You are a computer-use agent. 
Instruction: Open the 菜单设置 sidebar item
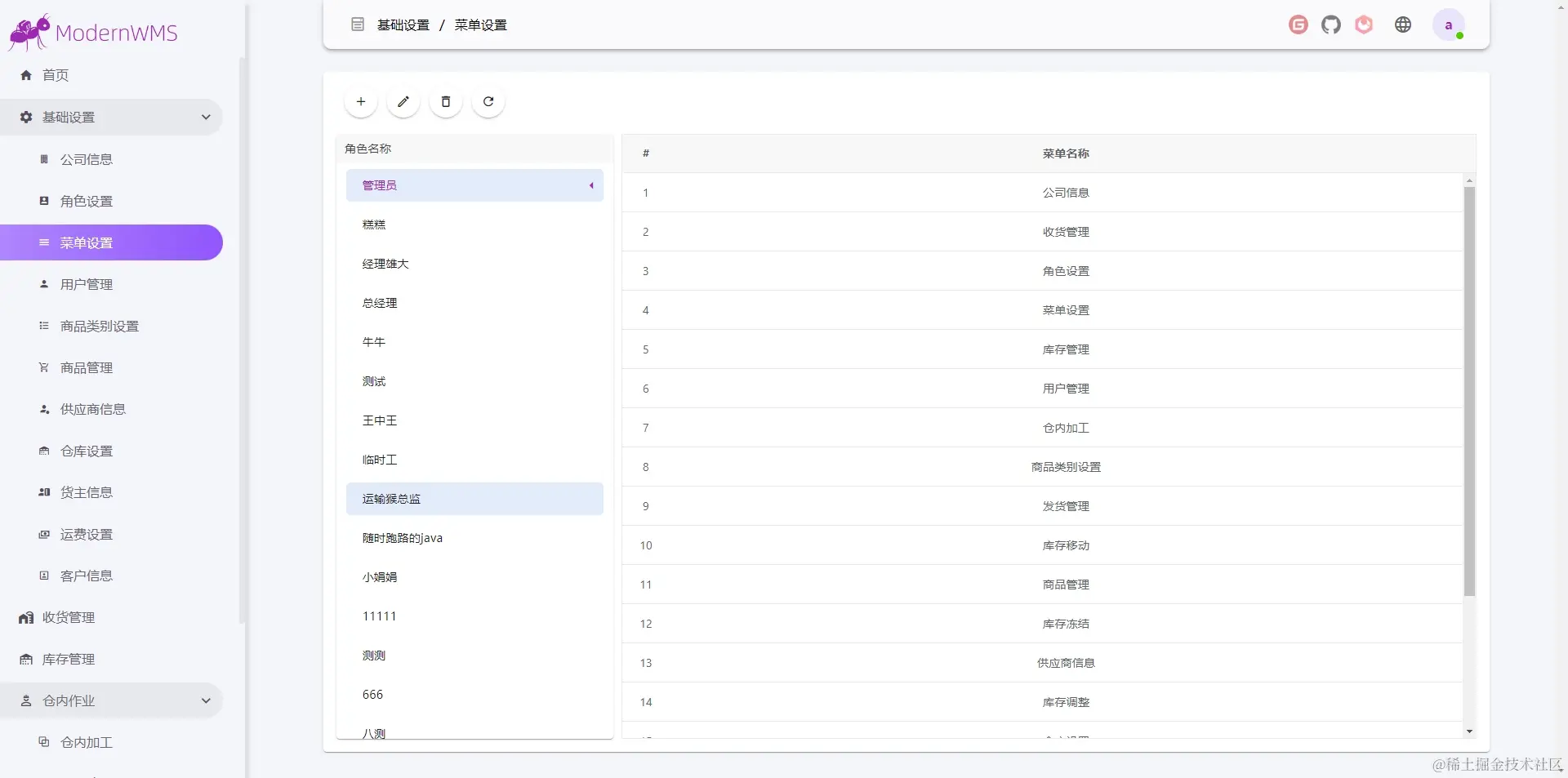pos(111,242)
